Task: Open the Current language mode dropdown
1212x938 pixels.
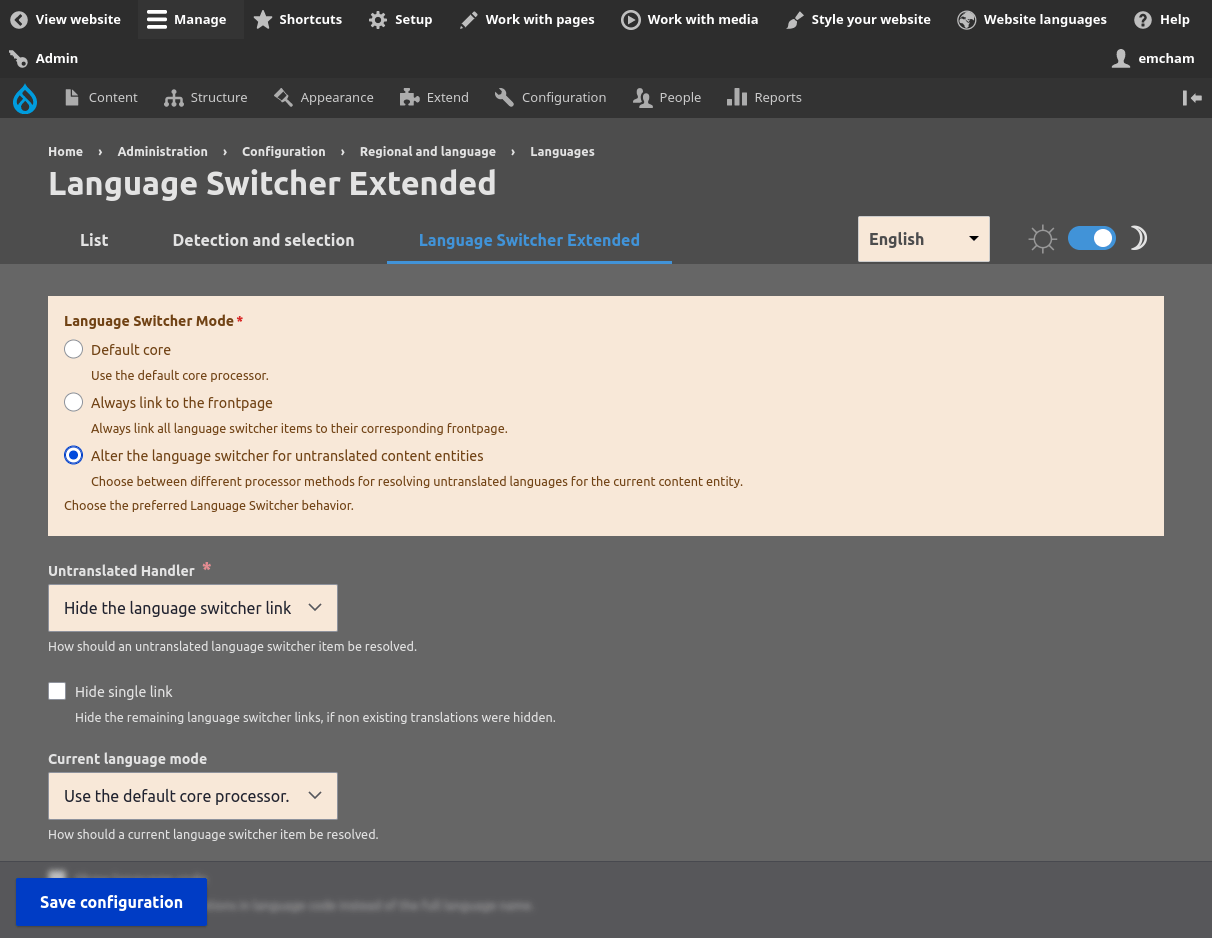Action: pyautogui.click(x=192, y=795)
